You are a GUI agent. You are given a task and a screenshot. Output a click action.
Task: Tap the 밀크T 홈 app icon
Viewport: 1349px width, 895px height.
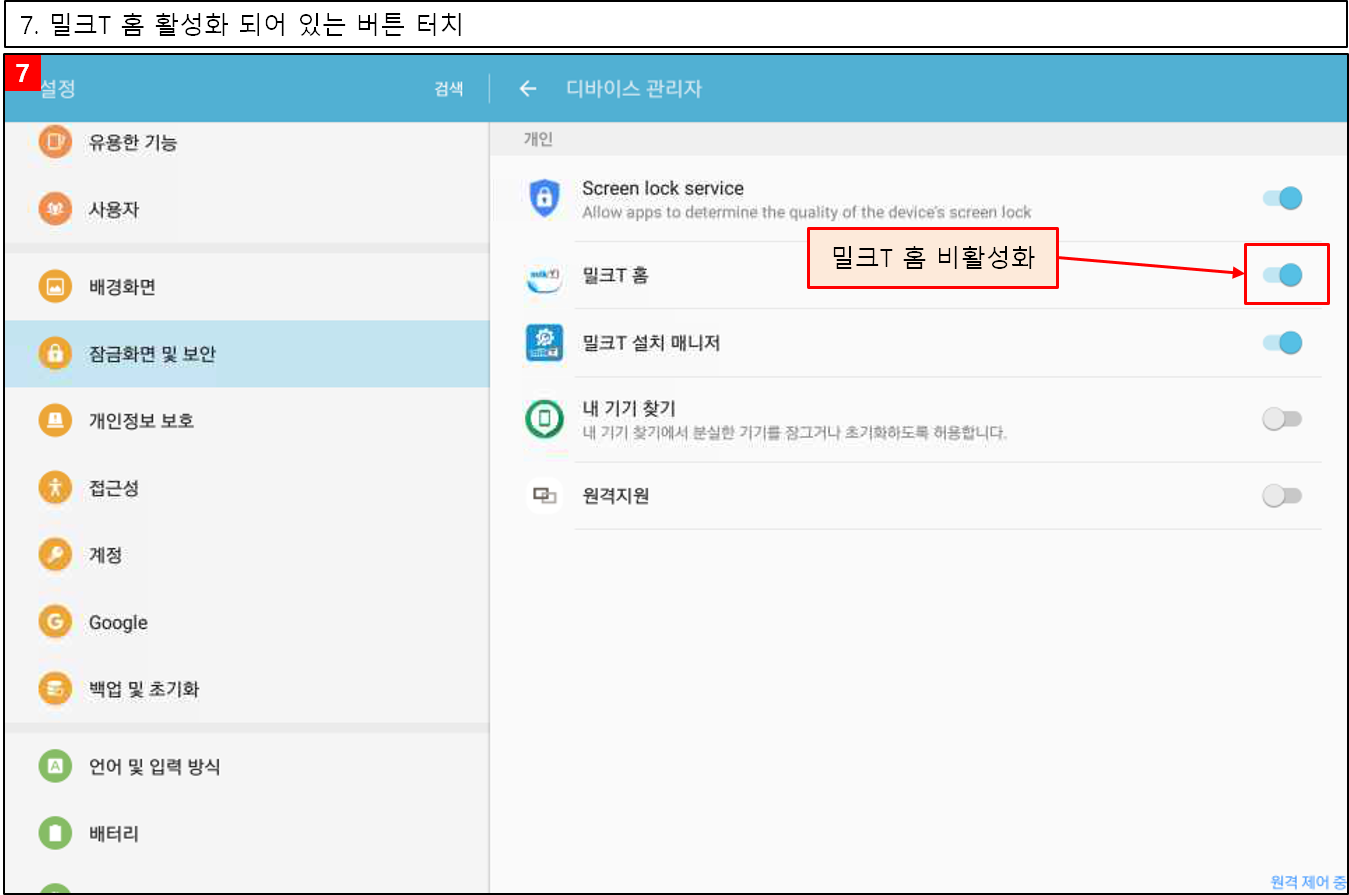click(544, 276)
